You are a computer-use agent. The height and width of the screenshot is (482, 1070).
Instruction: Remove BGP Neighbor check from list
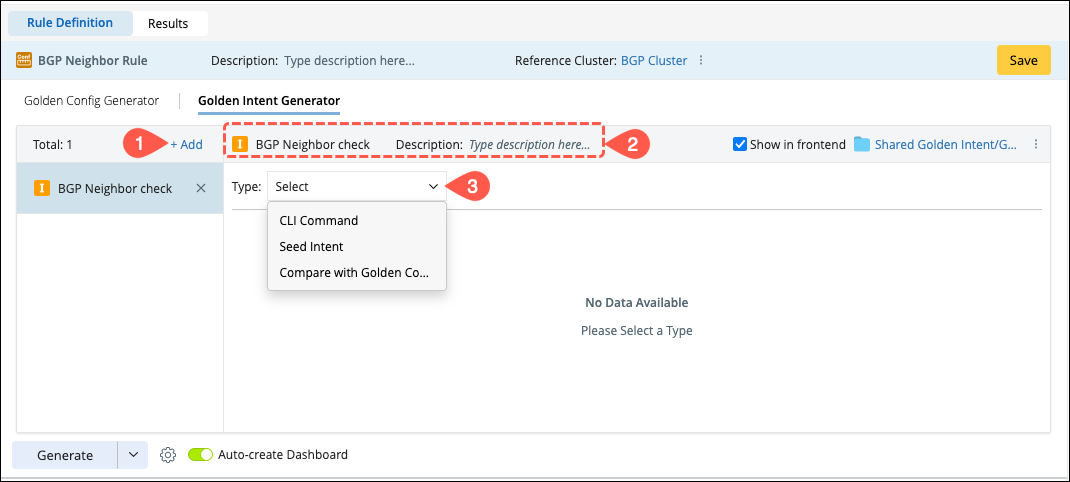point(200,188)
